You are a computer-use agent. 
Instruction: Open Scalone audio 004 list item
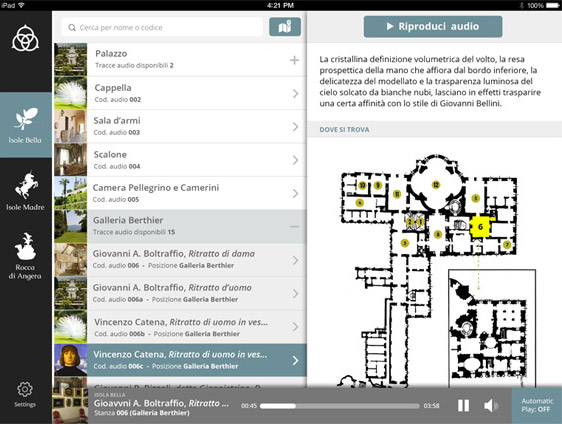click(x=180, y=160)
